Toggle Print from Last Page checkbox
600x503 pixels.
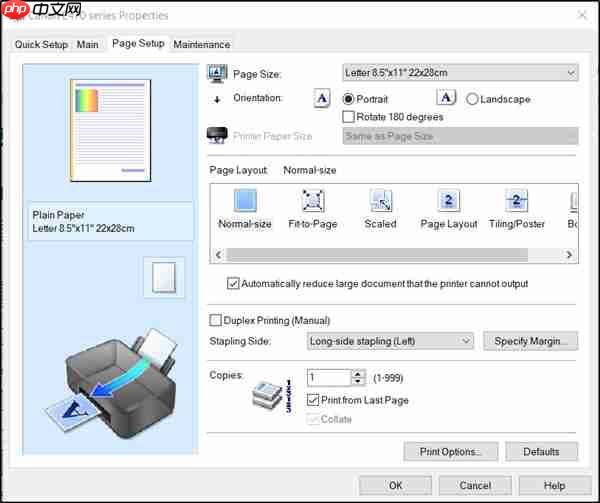313,400
